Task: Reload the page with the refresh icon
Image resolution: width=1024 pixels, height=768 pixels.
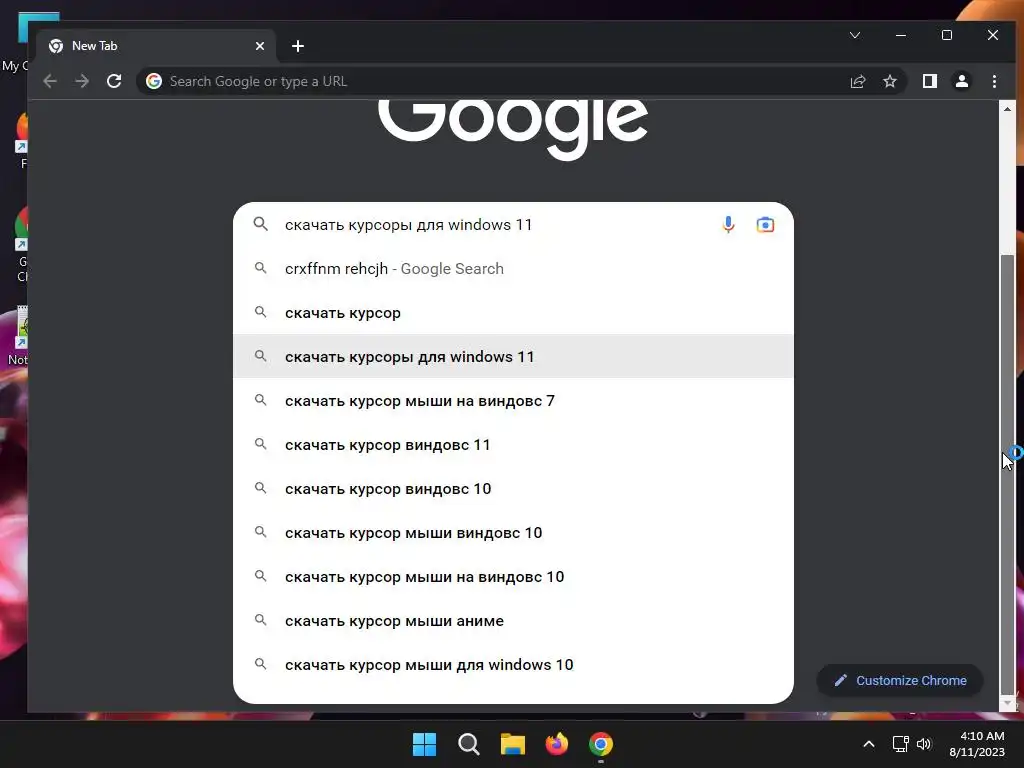Action: (x=114, y=81)
